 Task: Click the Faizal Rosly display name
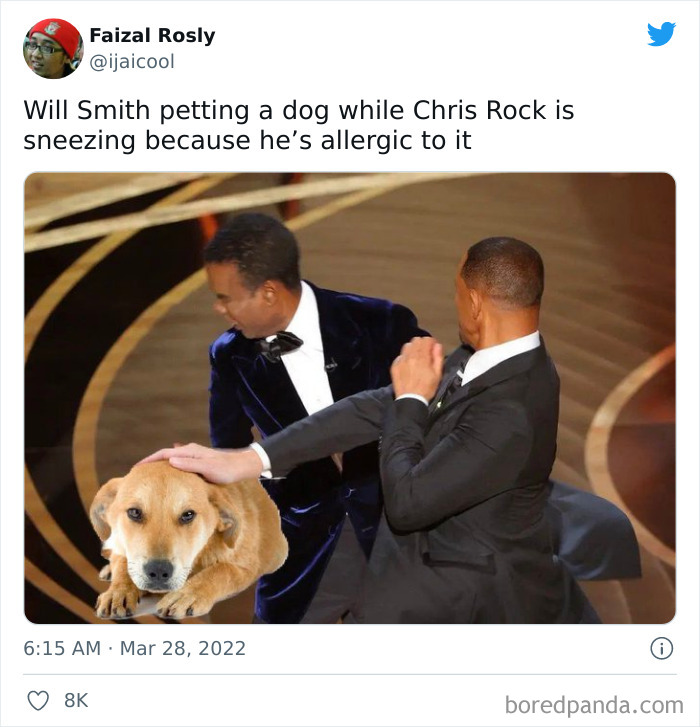coord(153,35)
